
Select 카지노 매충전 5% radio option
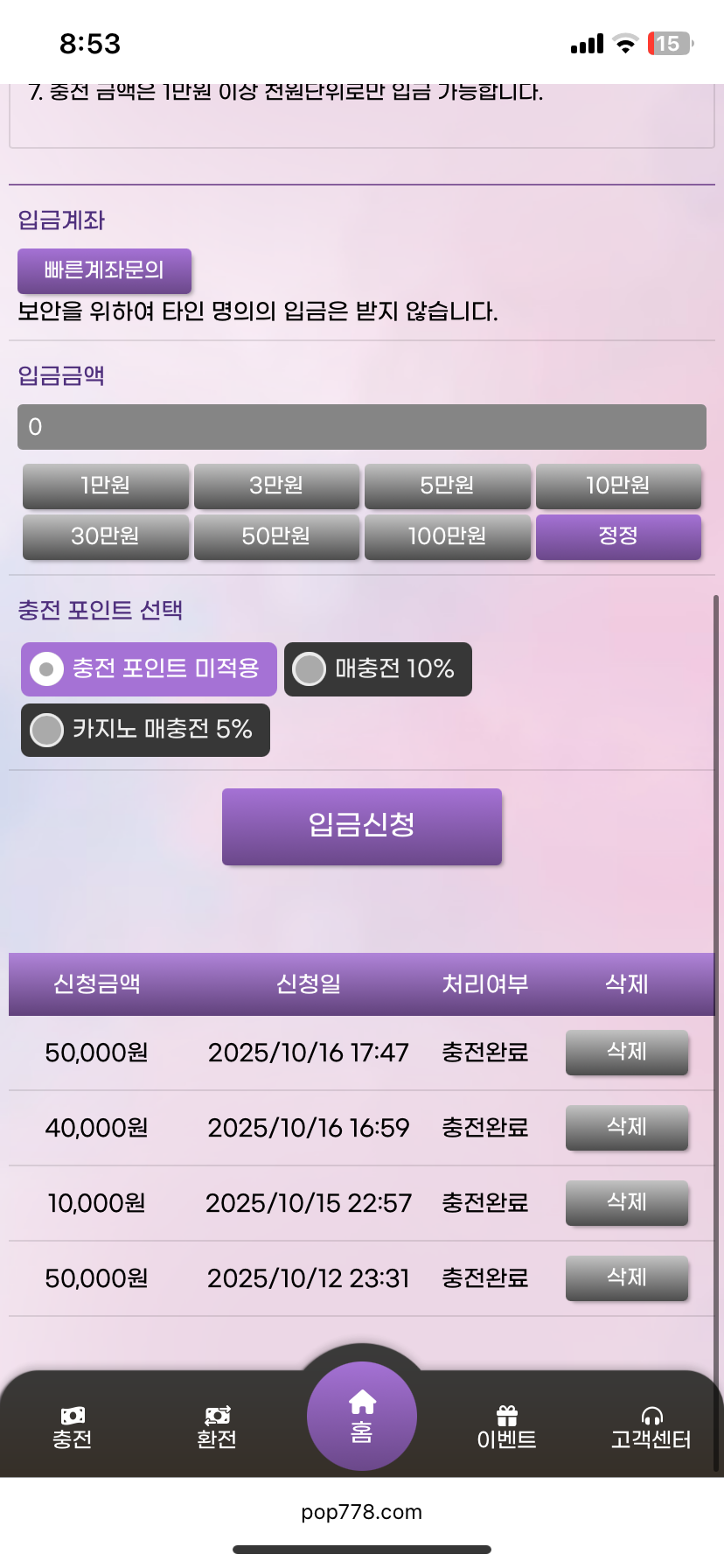[x=47, y=730]
